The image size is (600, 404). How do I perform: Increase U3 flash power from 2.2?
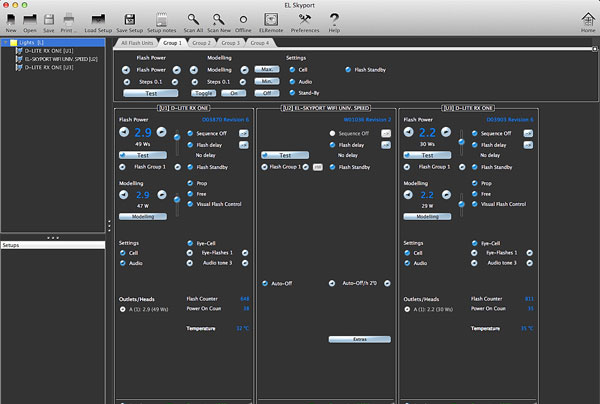point(446,132)
